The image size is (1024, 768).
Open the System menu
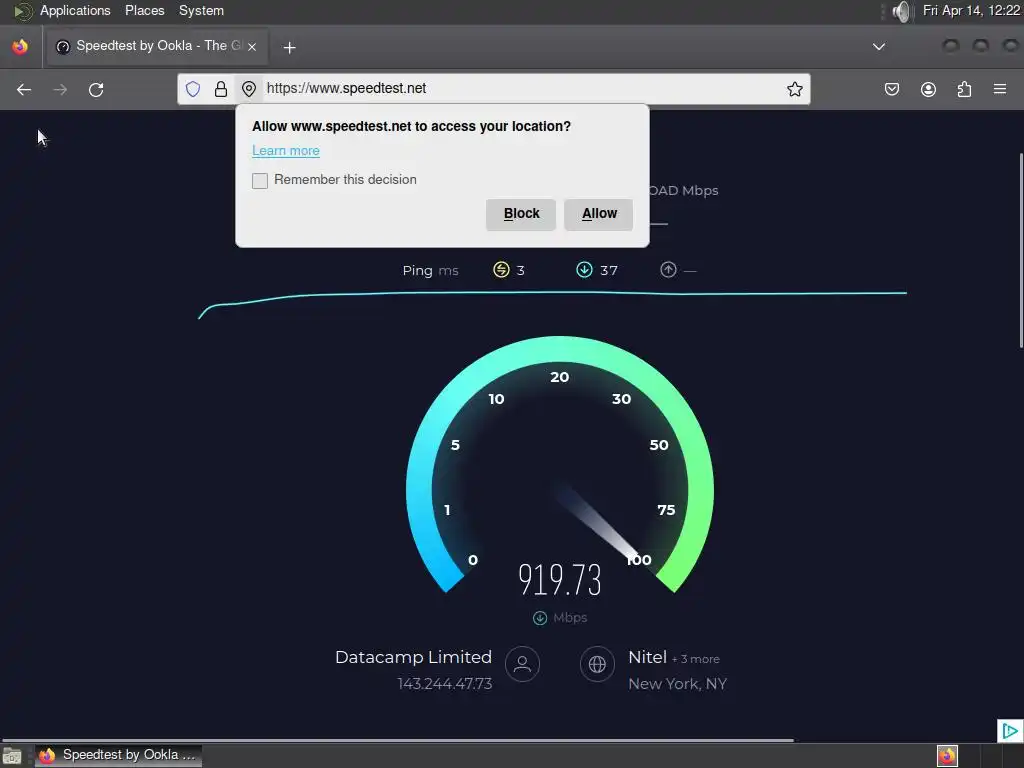tap(201, 11)
